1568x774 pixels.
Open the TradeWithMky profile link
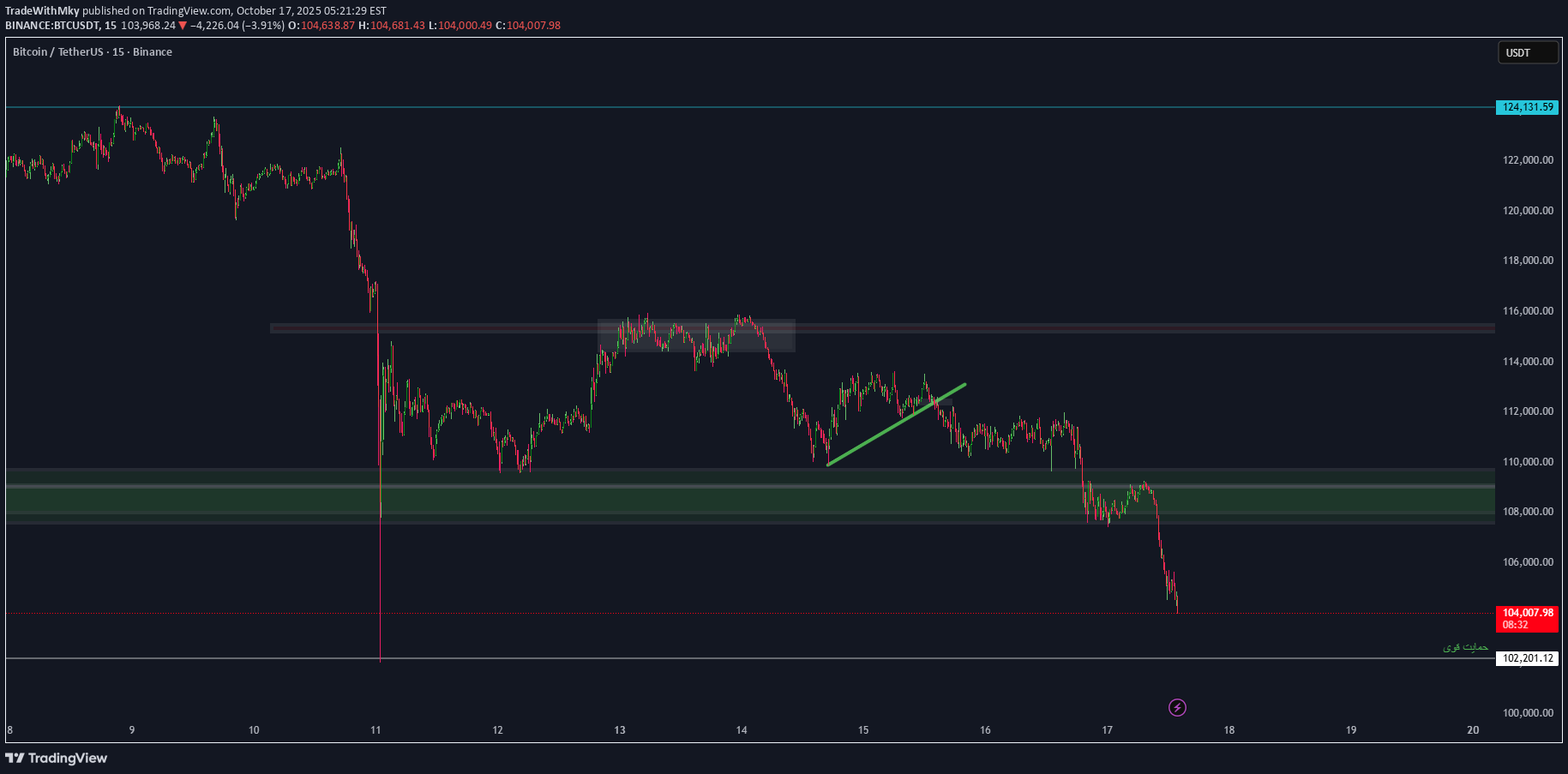pyautogui.click(x=42, y=10)
